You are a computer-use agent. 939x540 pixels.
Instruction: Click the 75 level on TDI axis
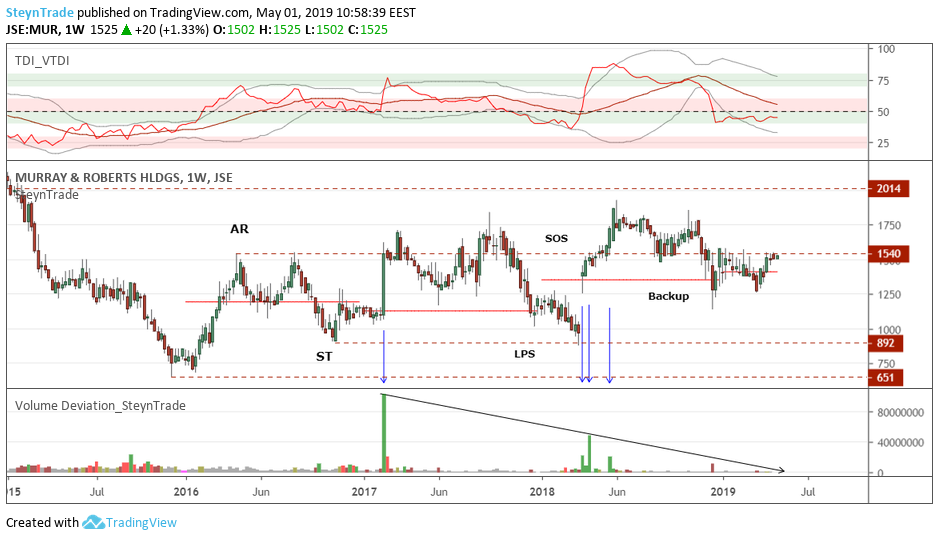883,81
